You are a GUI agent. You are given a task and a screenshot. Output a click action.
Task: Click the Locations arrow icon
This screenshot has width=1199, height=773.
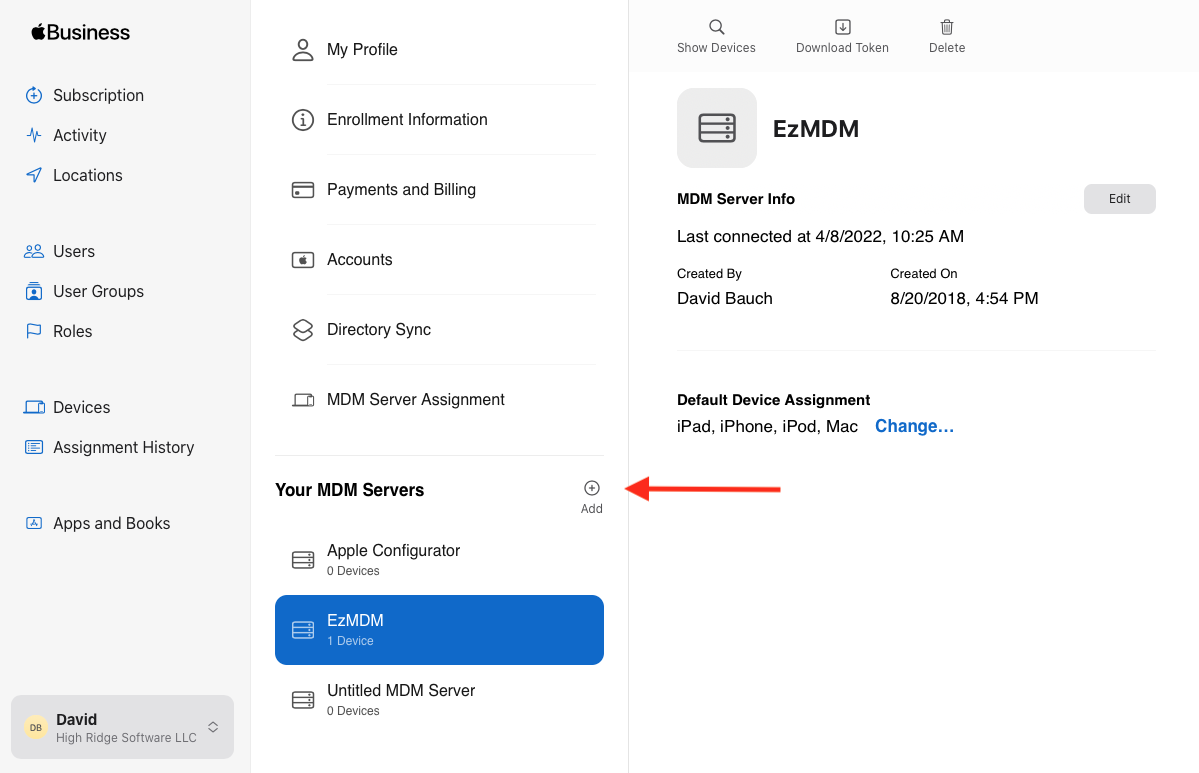(x=34, y=175)
